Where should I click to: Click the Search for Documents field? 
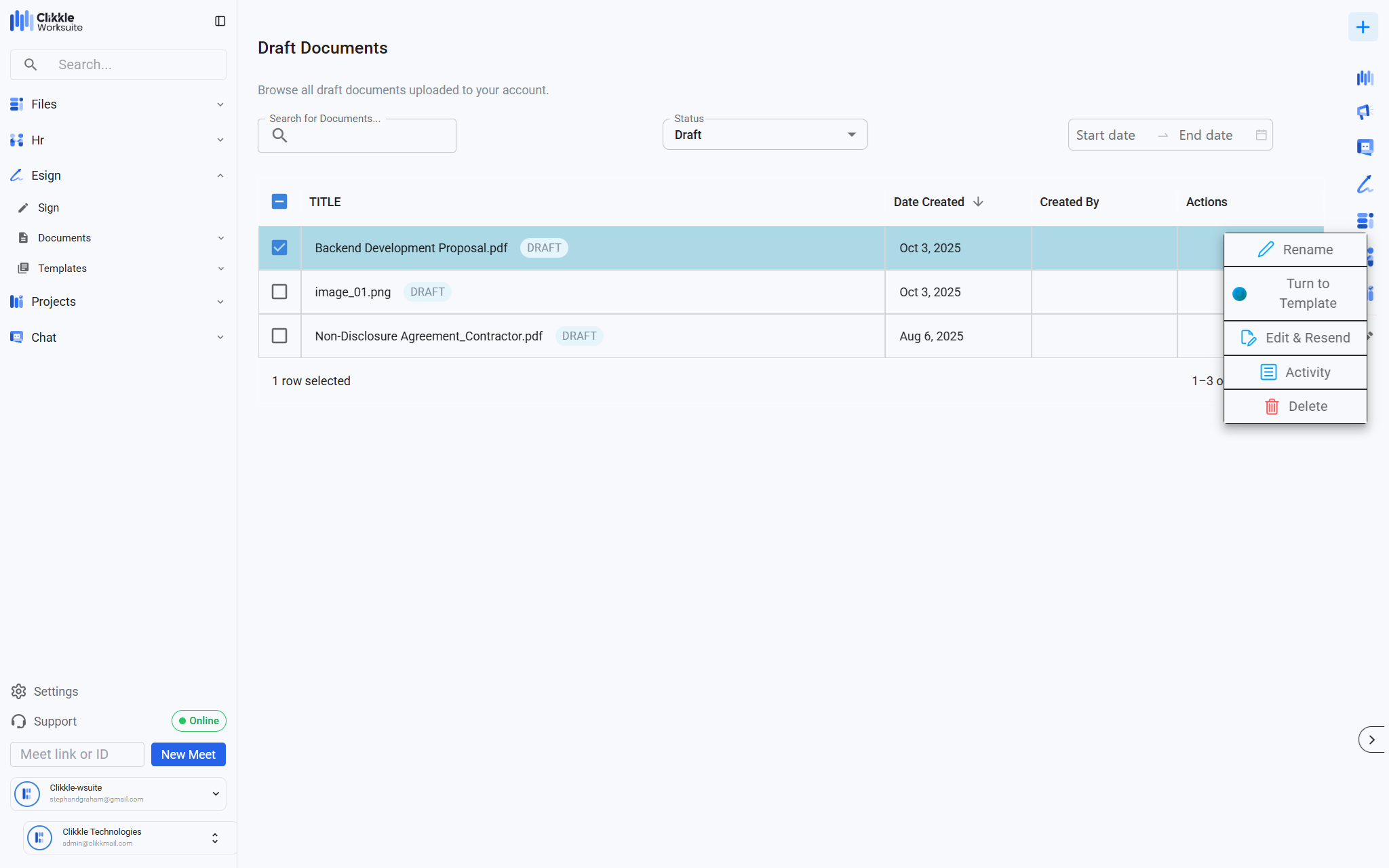(x=366, y=136)
